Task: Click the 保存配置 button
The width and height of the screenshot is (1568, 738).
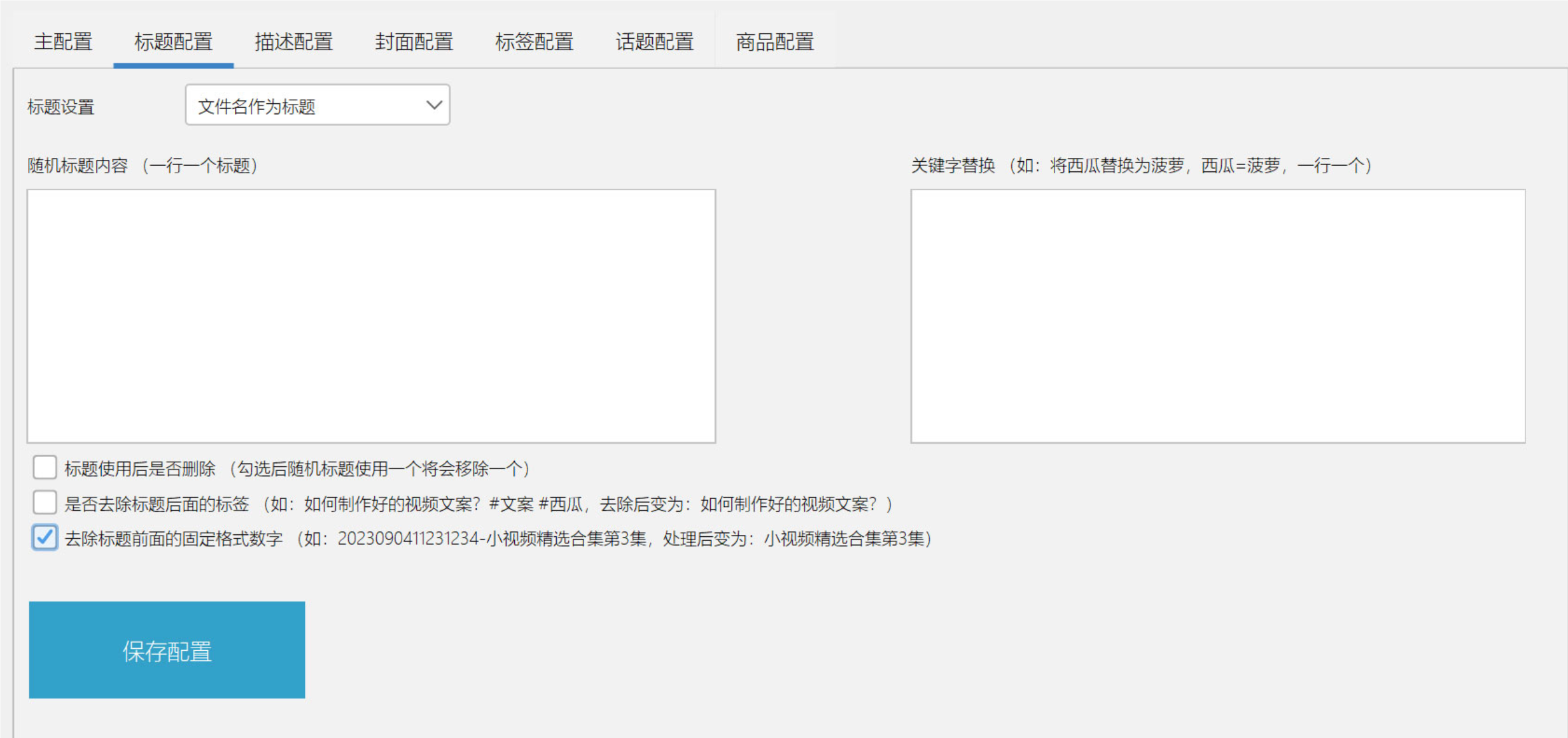Action: pos(167,650)
